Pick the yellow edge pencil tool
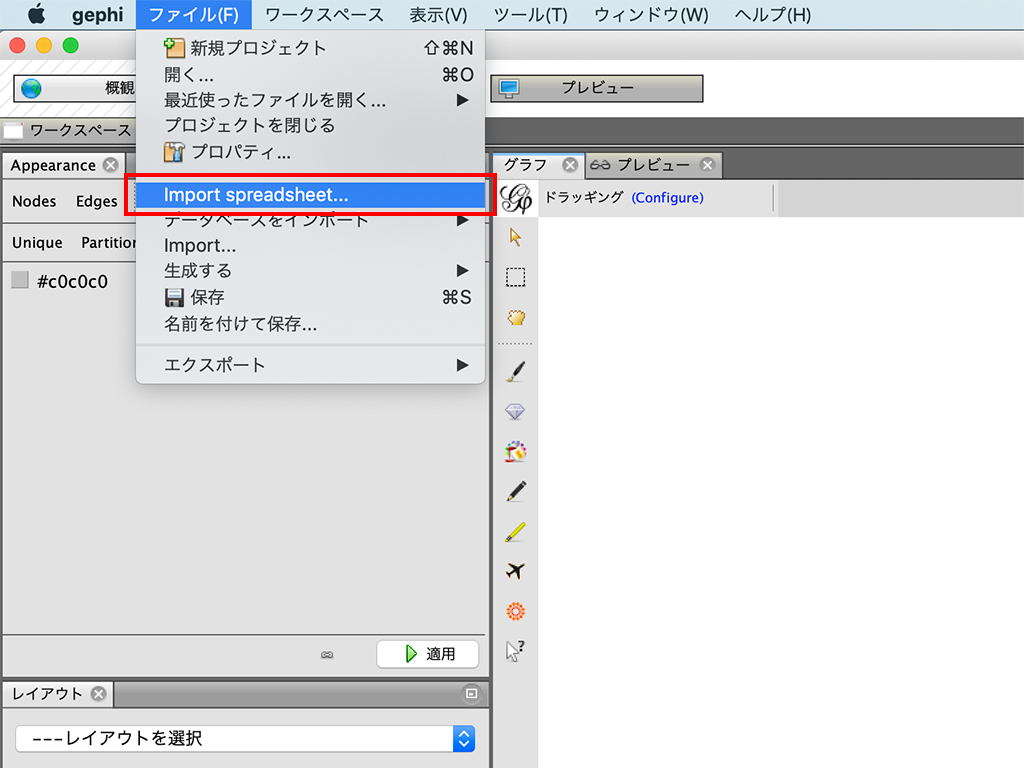 [x=516, y=532]
